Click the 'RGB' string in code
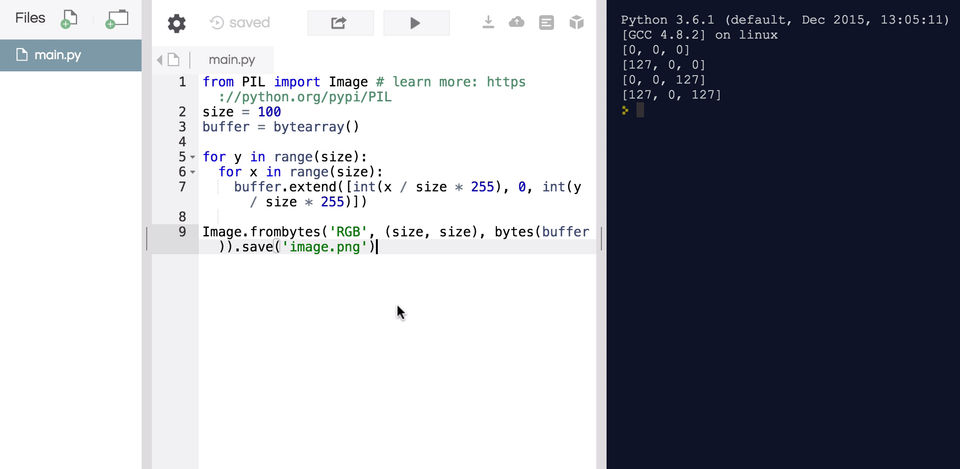 coord(351,232)
